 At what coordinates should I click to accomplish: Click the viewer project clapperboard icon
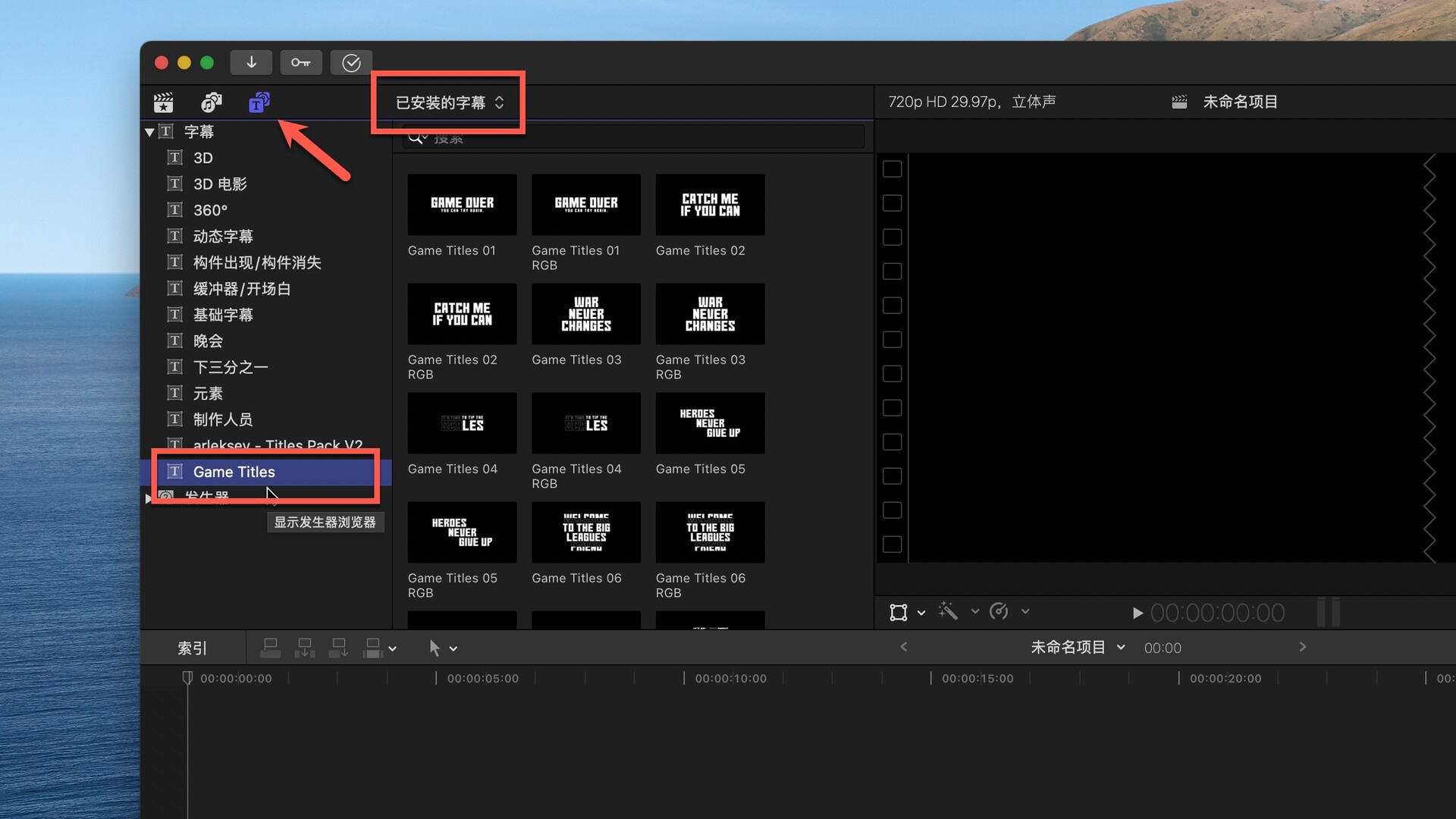pos(1179,102)
